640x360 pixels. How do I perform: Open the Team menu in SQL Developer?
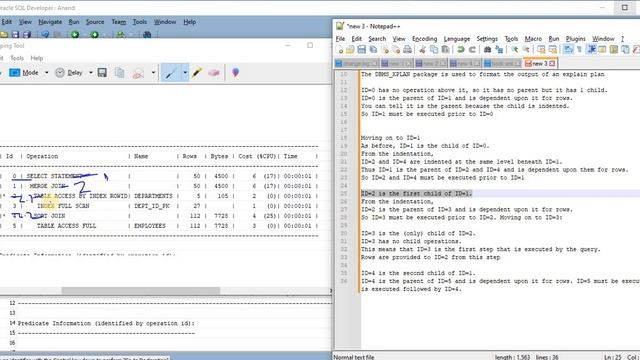[x=119, y=22]
